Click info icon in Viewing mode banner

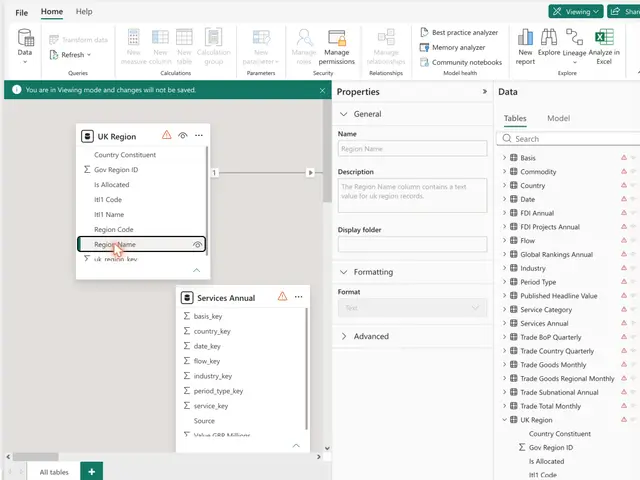coord(17,90)
